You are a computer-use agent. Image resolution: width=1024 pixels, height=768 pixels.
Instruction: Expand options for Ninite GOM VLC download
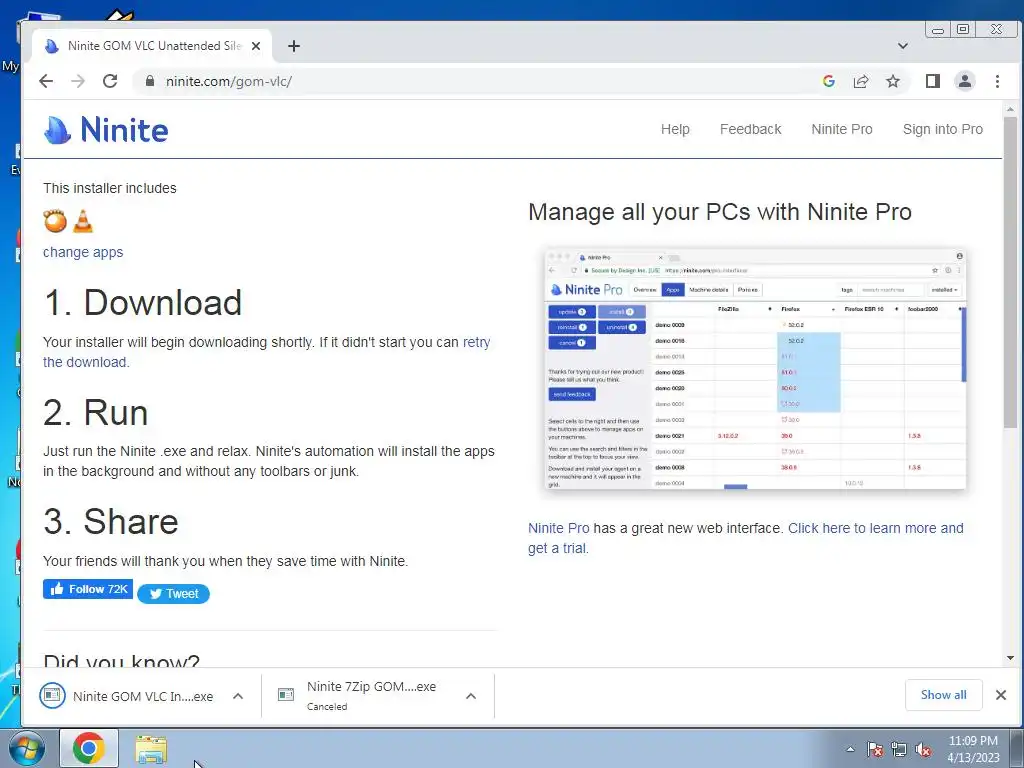coord(238,696)
